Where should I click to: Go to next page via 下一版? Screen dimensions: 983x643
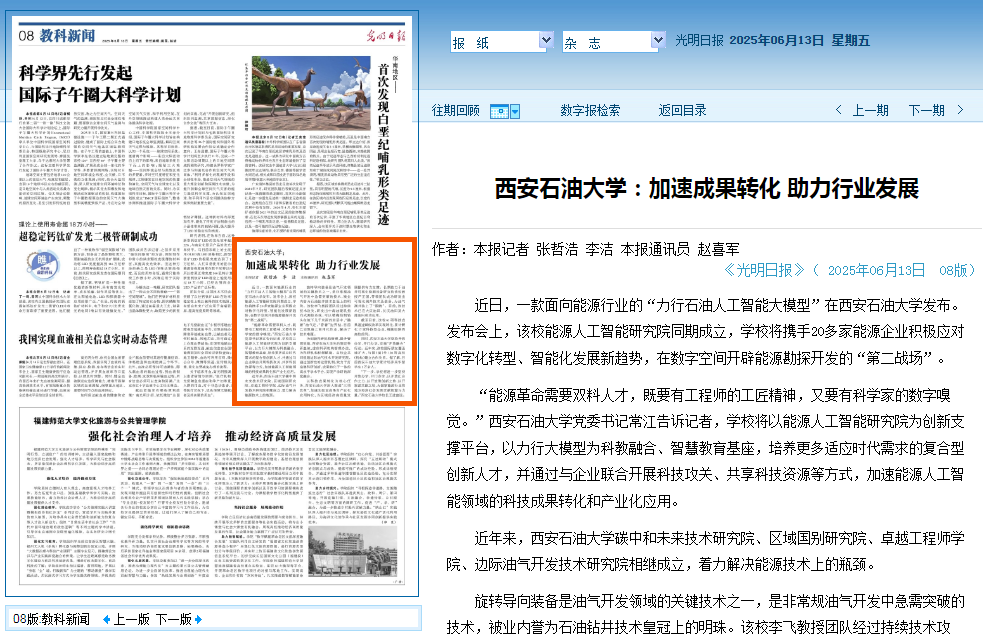(x=173, y=620)
